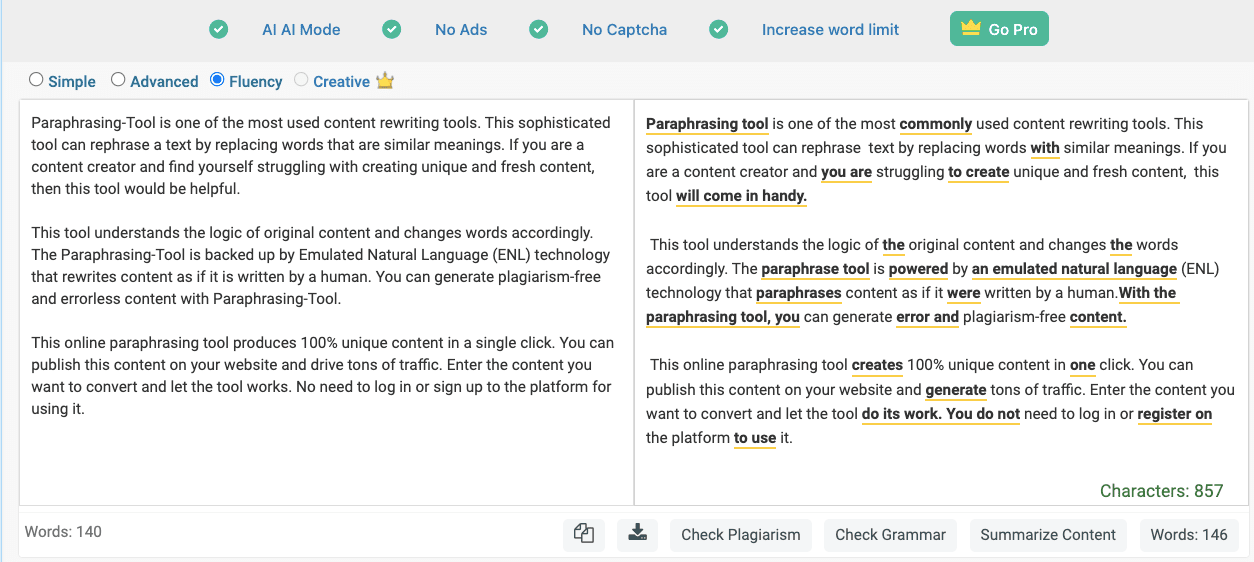
Task: Click the 'Words: 146' output counter
Action: (x=1189, y=535)
